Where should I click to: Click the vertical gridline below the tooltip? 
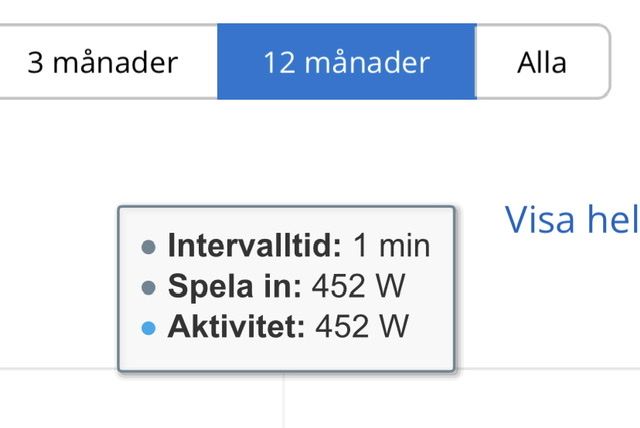pyautogui.click(x=283, y=400)
